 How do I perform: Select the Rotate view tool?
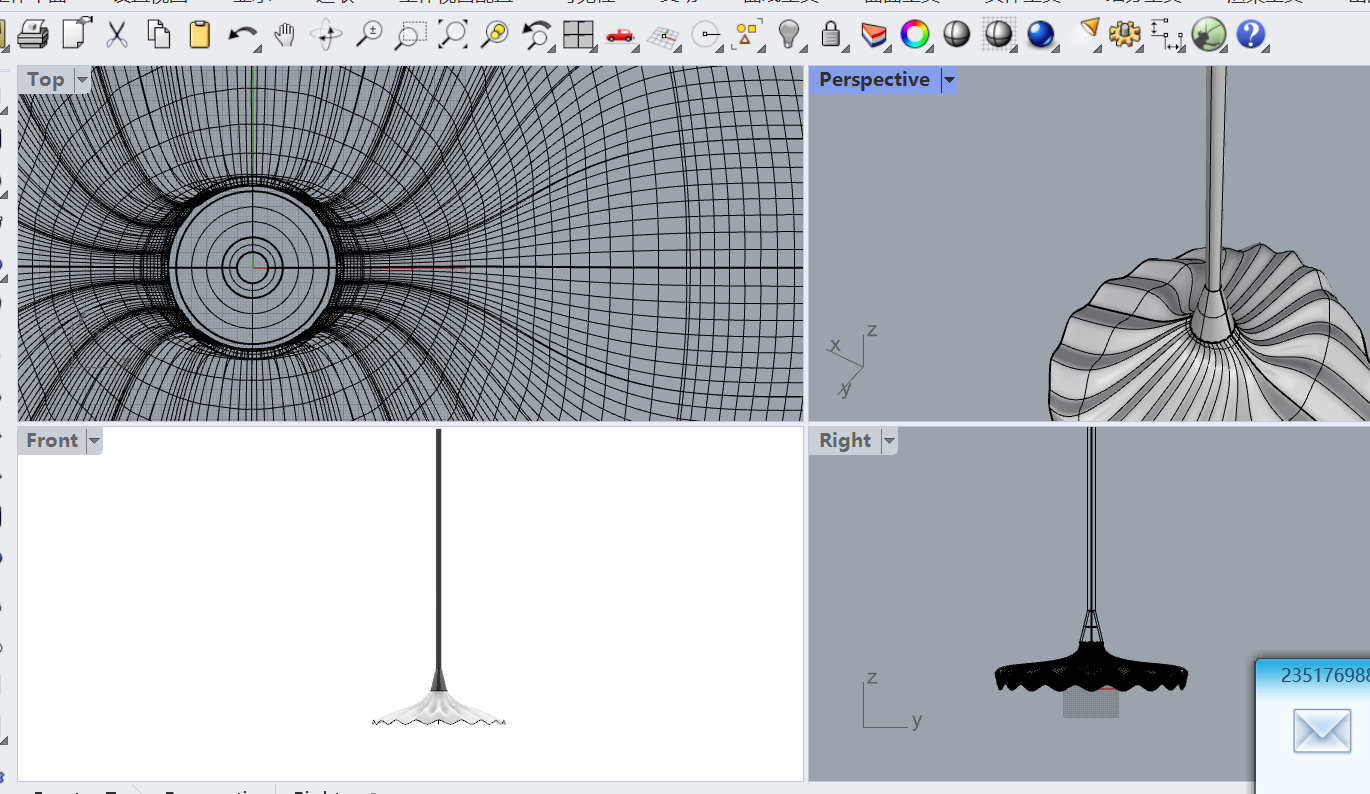click(326, 35)
